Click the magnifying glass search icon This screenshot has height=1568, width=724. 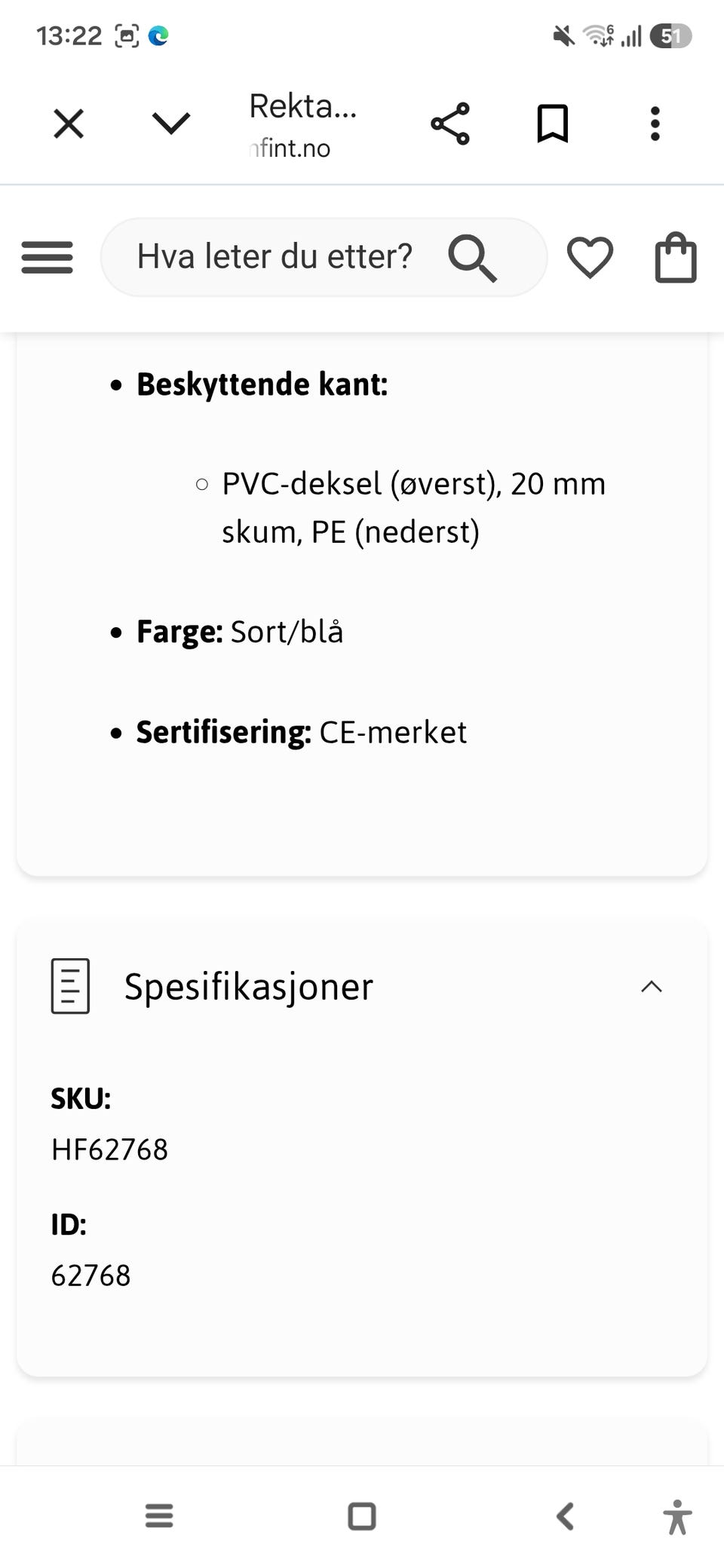pos(473,258)
